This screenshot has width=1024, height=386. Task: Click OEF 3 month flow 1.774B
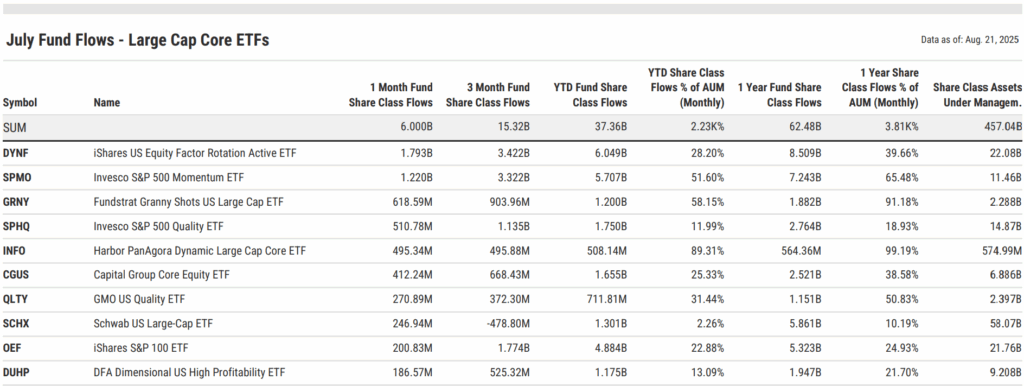coord(514,348)
